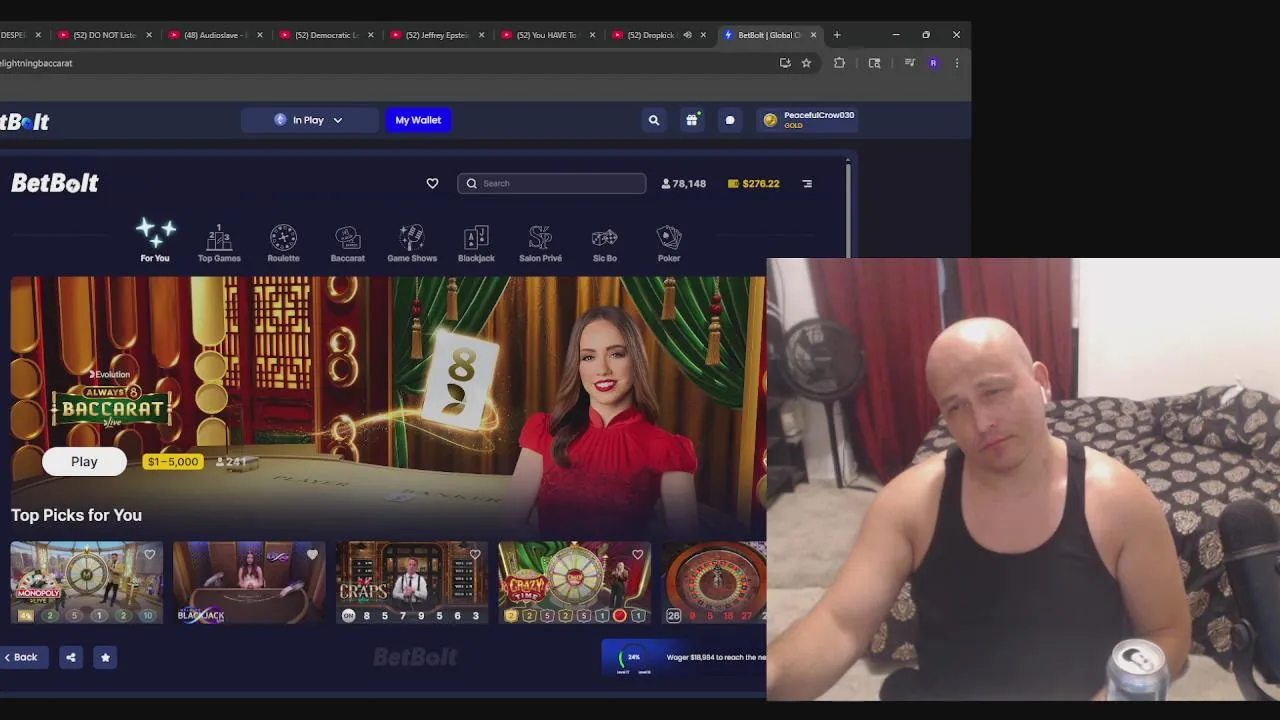Click the Top Picks for You heading

click(76, 515)
